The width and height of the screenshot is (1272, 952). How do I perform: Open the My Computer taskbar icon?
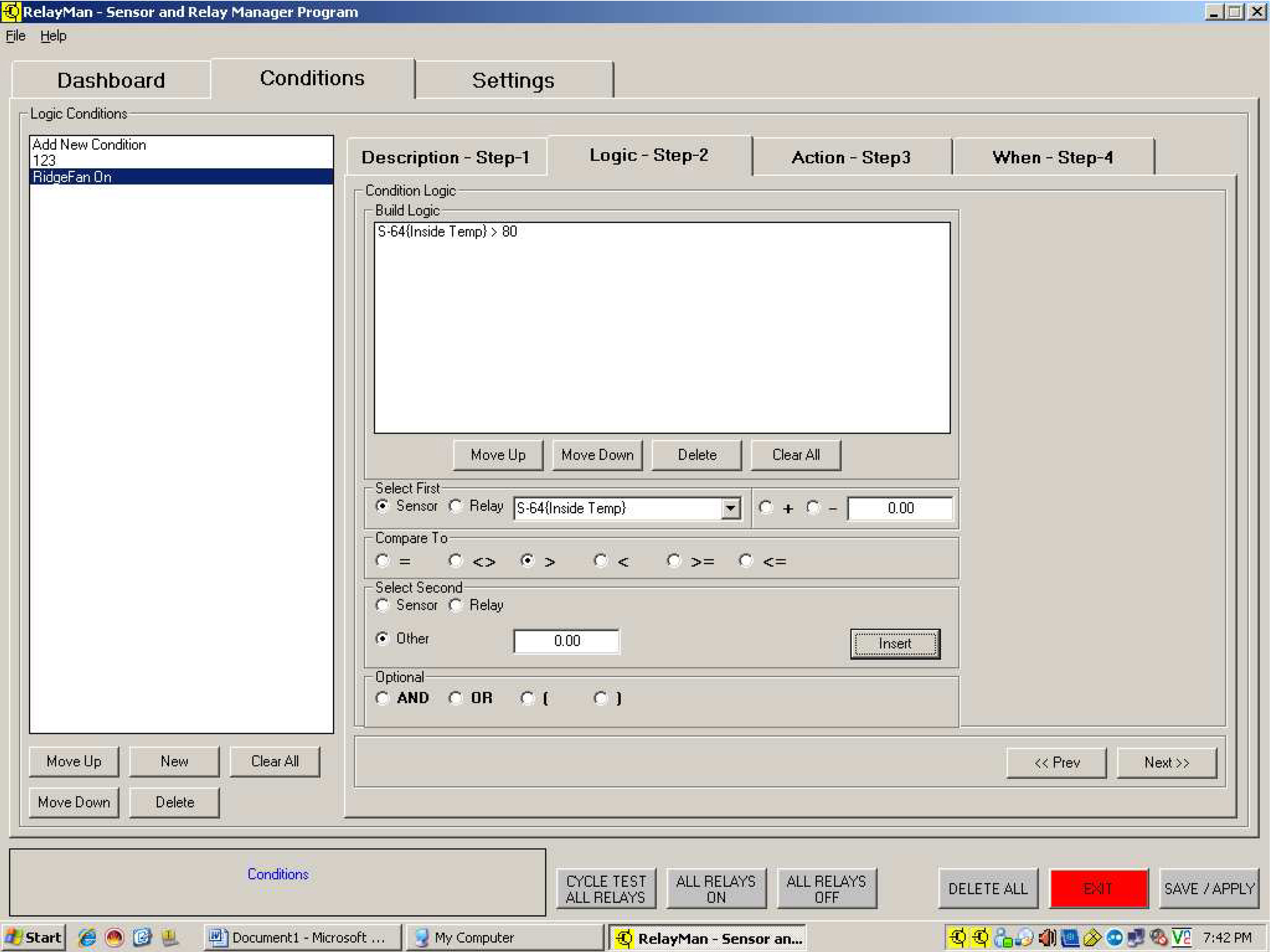421,938
